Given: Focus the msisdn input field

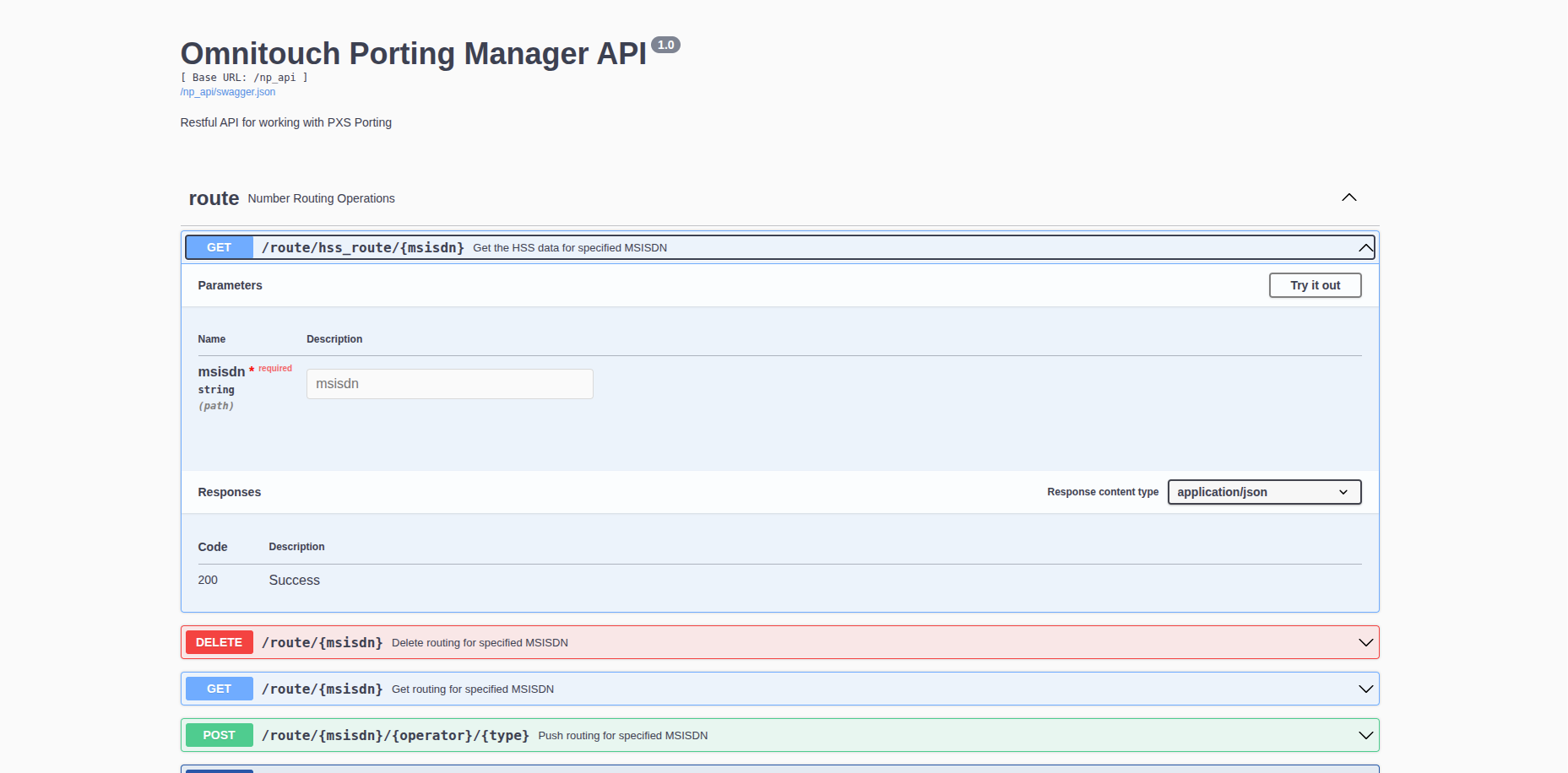Looking at the screenshot, I should tap(450, 384).
